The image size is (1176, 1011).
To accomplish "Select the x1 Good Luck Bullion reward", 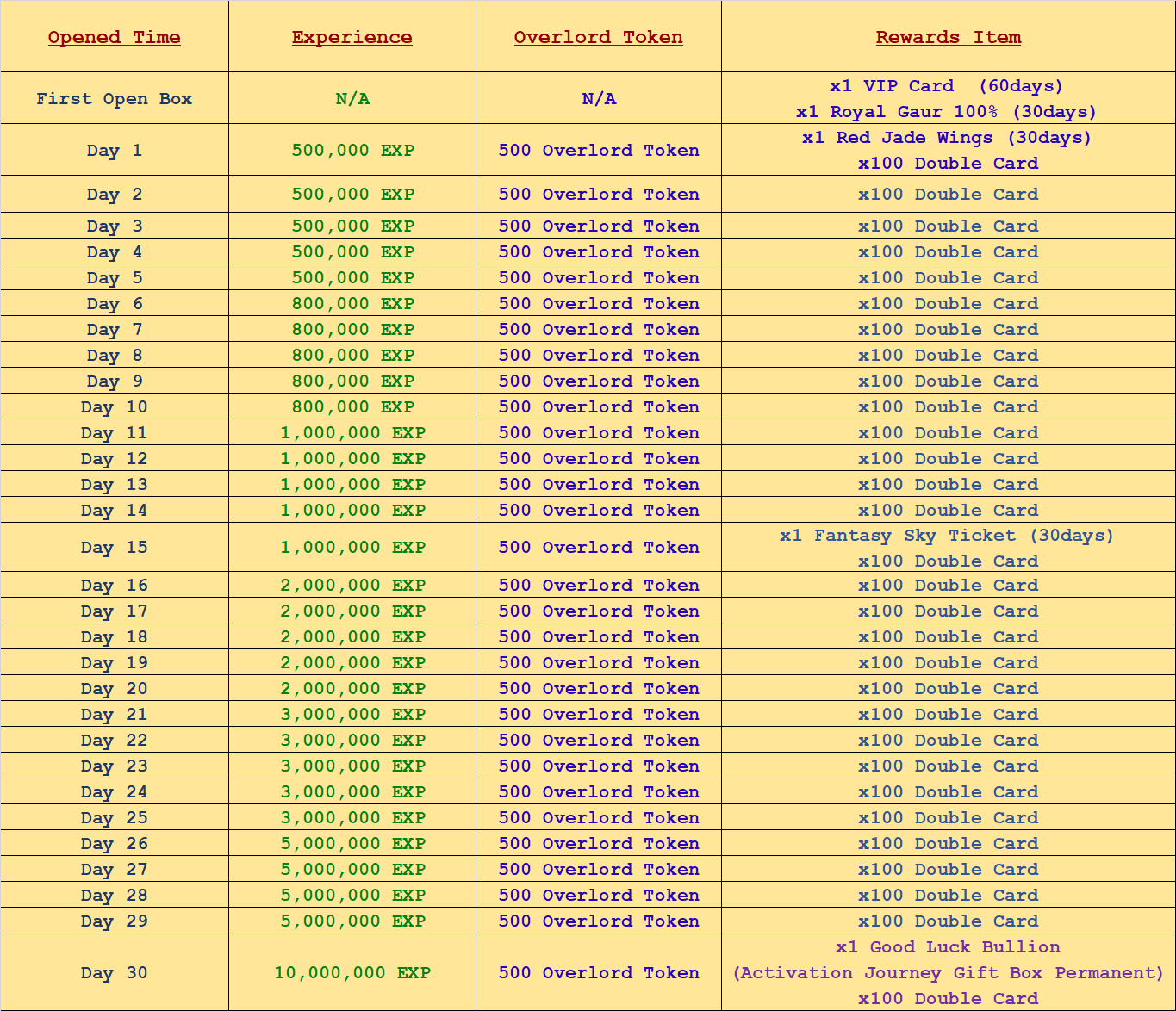I will coord(948,947).
